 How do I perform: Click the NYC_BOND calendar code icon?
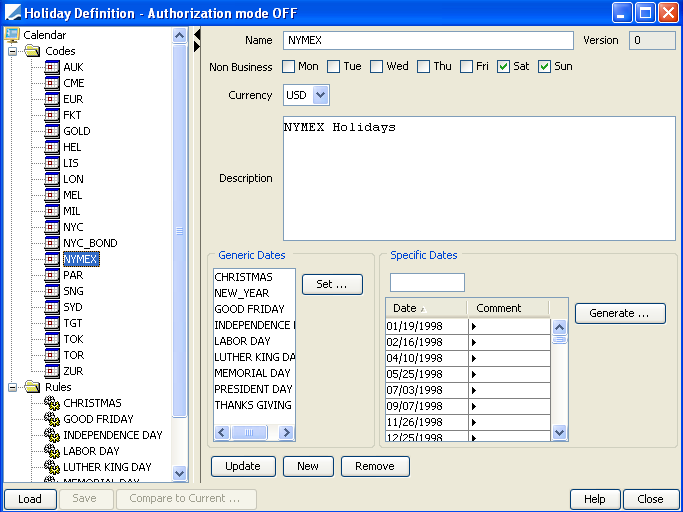52,243
